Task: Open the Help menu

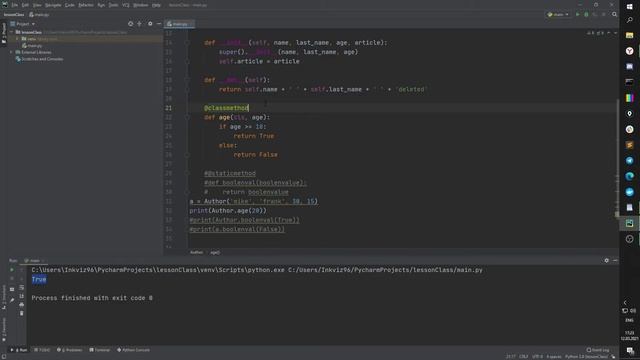Action: [156, 5]
